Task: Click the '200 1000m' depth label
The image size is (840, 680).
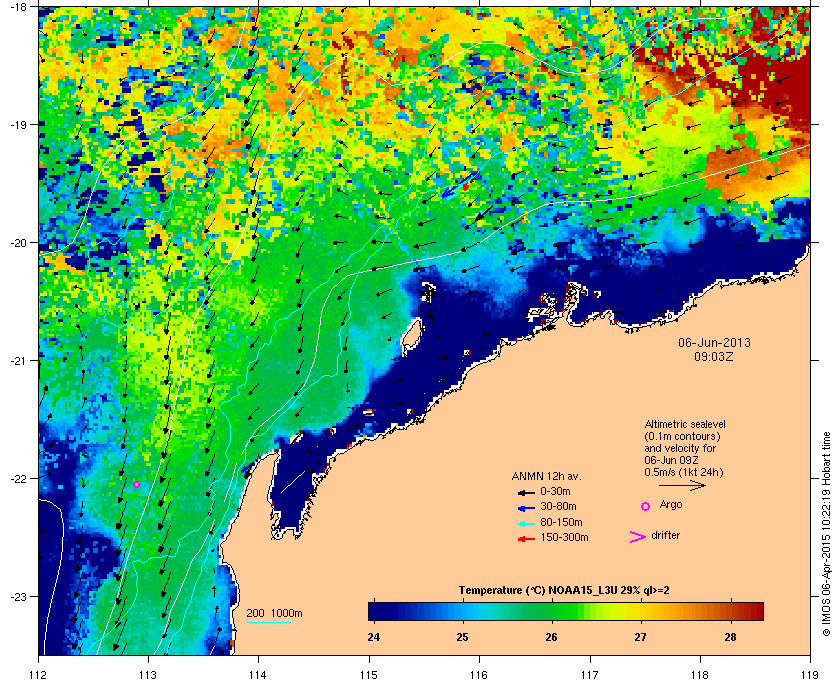Action: click(274, 614)
